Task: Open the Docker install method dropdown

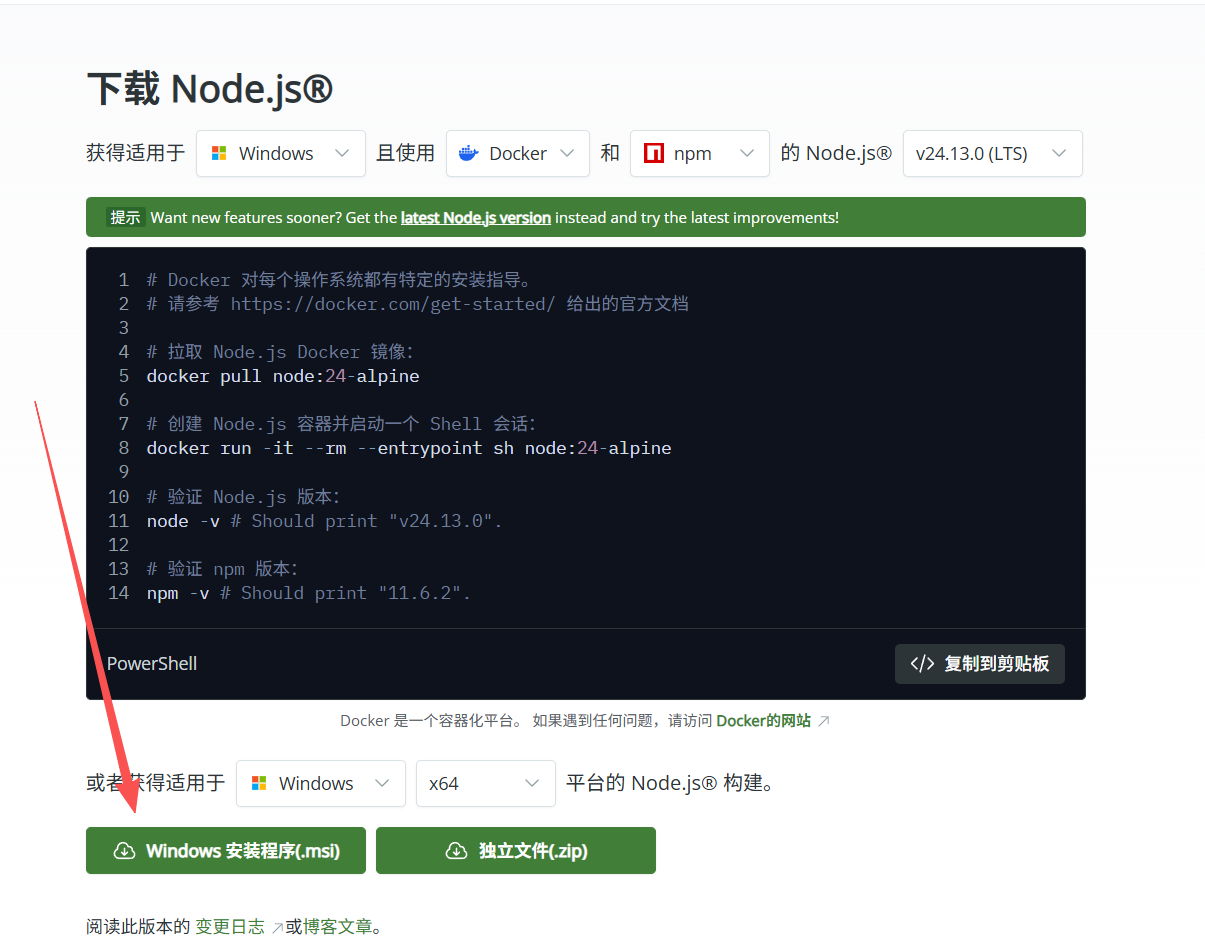Action: pos(518,153)
